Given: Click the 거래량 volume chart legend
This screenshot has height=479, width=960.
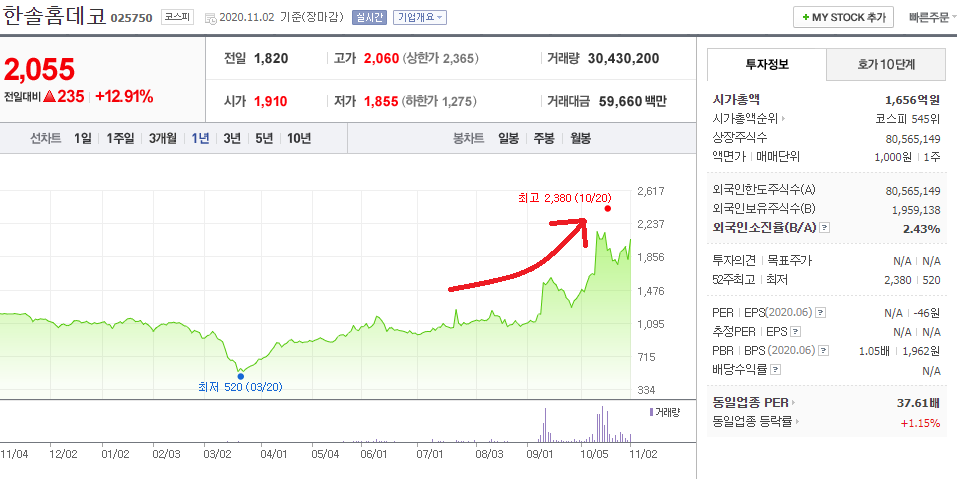Looking at the screenshot, I should [x=664, y=412].
